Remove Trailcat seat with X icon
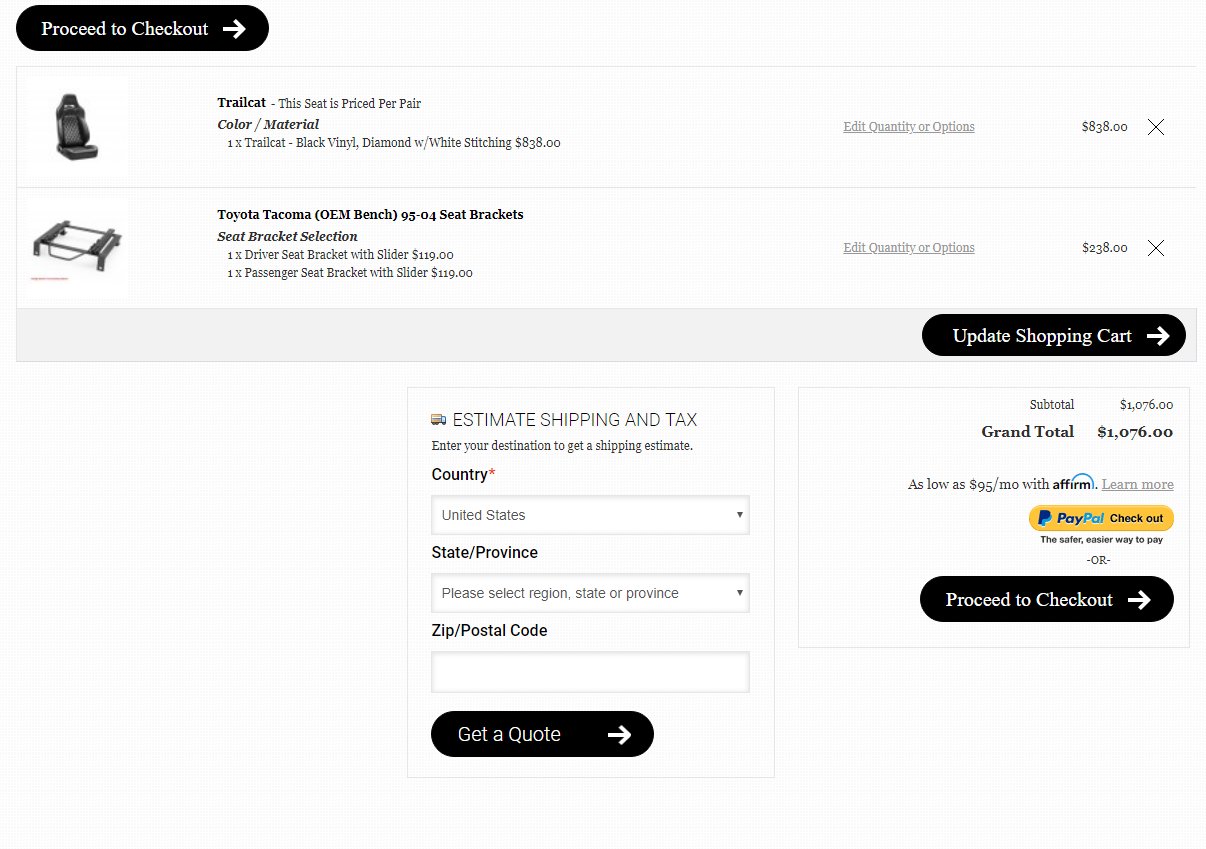 1156,127
